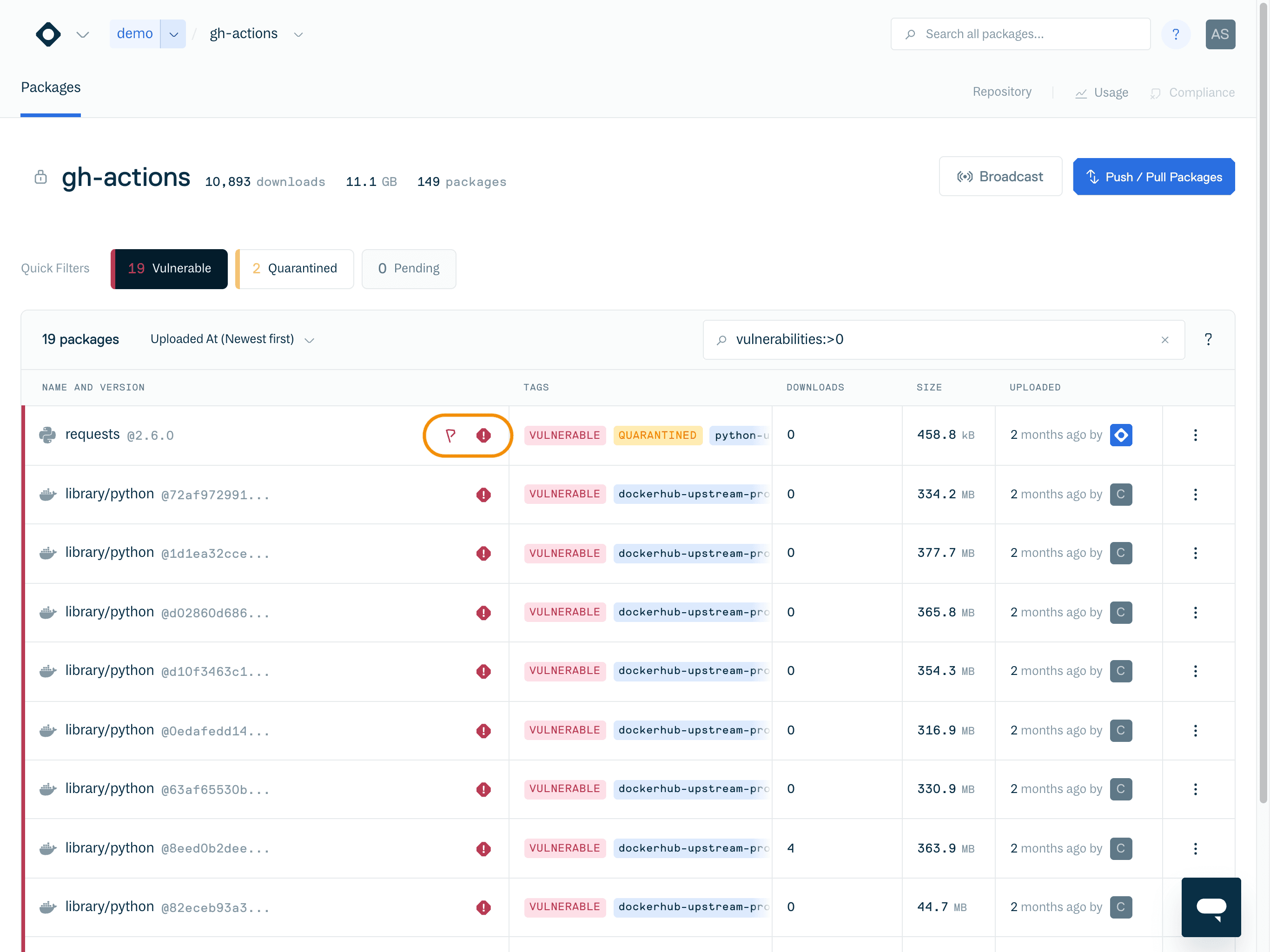Open the Usage tab
The width and height of the screenshot is (1270, 952).
click(x=1102, y=93)
